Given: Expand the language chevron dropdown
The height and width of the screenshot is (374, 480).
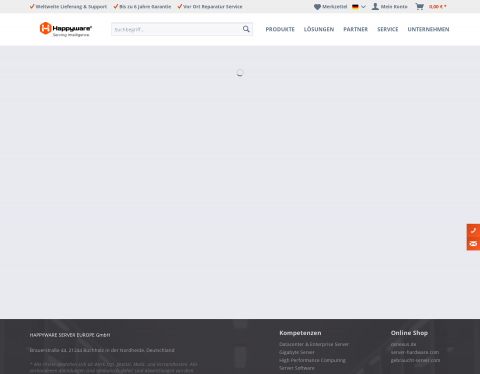Looking at the screenshot, I should click(363, 7).
